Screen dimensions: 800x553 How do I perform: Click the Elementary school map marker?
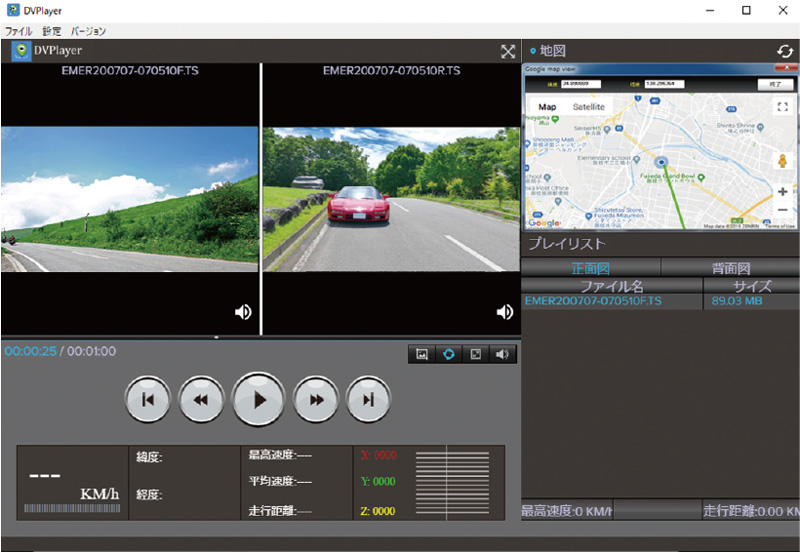click(636, 159)
